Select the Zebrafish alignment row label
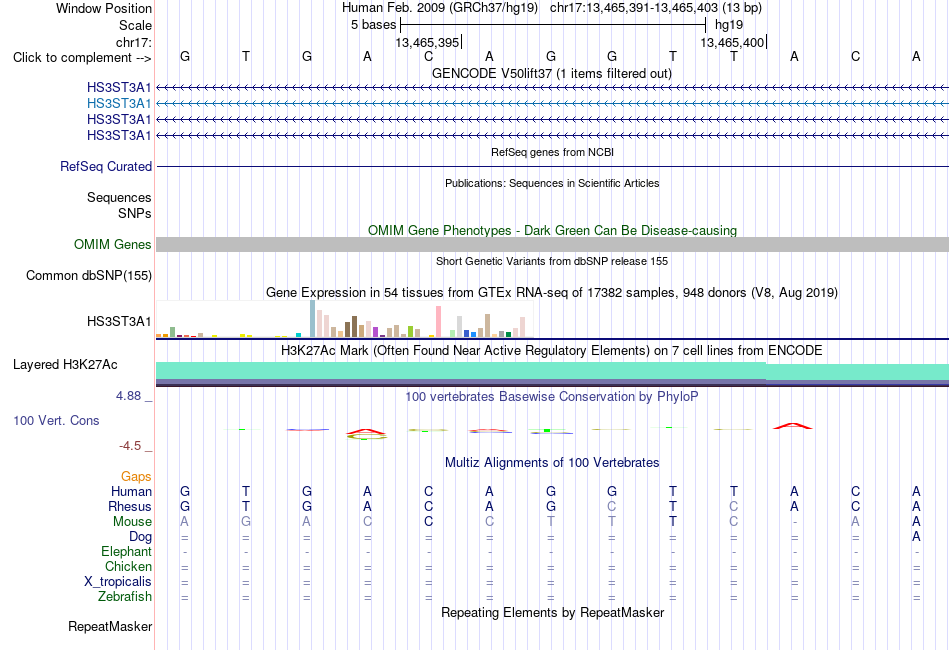Viewport: 950px width, 650px height. 125,597
